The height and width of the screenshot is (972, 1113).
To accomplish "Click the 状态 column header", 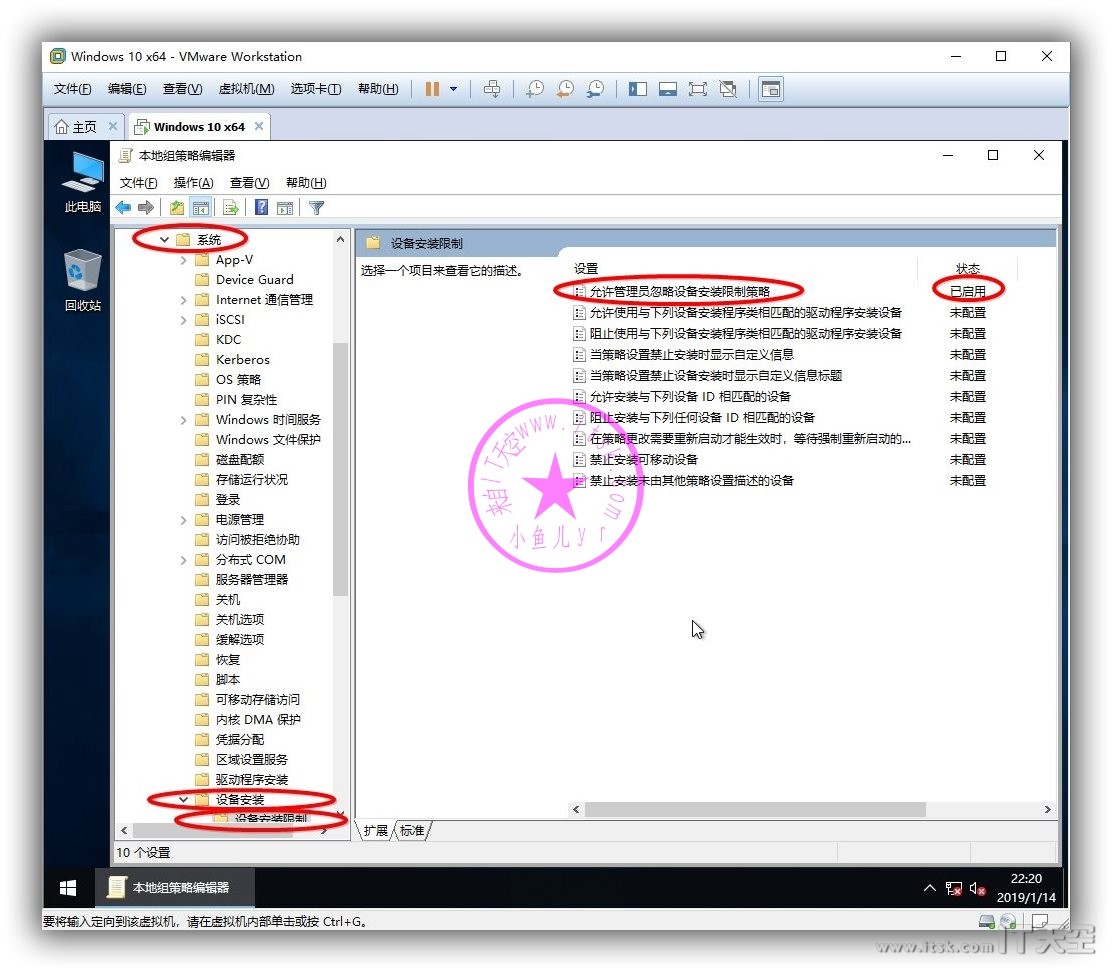I will 967,268.
